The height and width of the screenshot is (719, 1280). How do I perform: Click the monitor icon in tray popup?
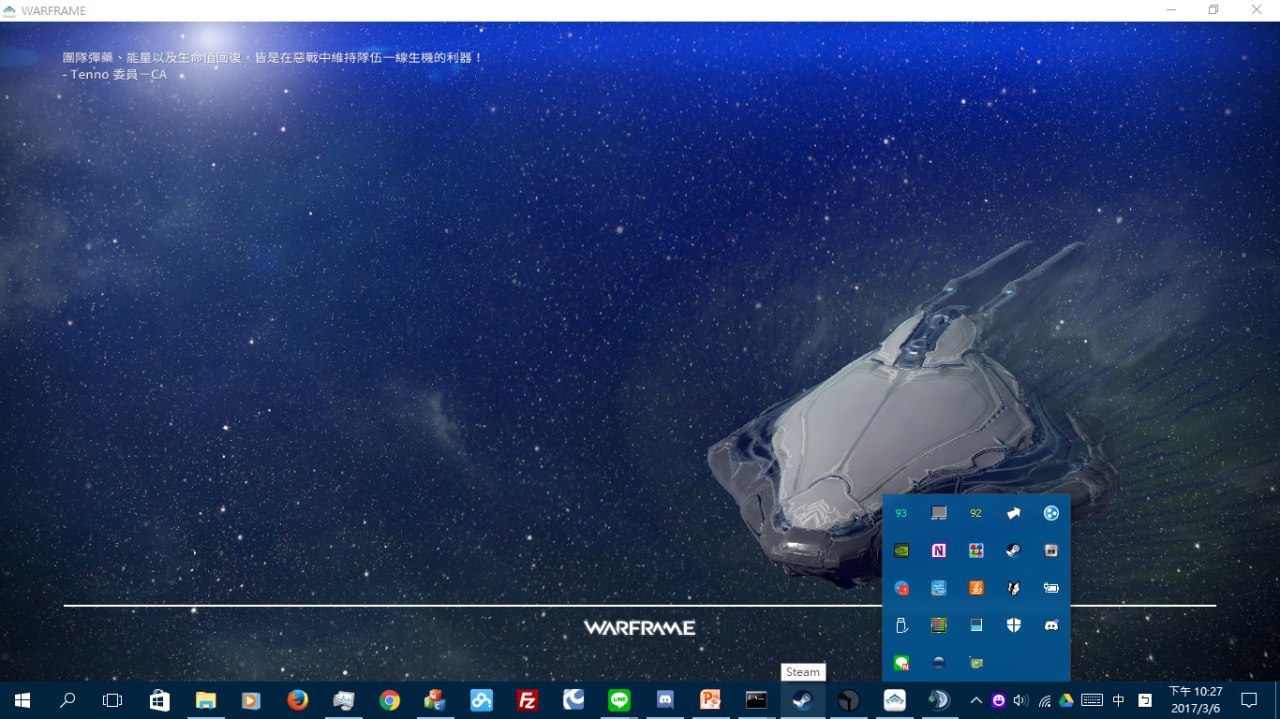(x=938, y=513)
